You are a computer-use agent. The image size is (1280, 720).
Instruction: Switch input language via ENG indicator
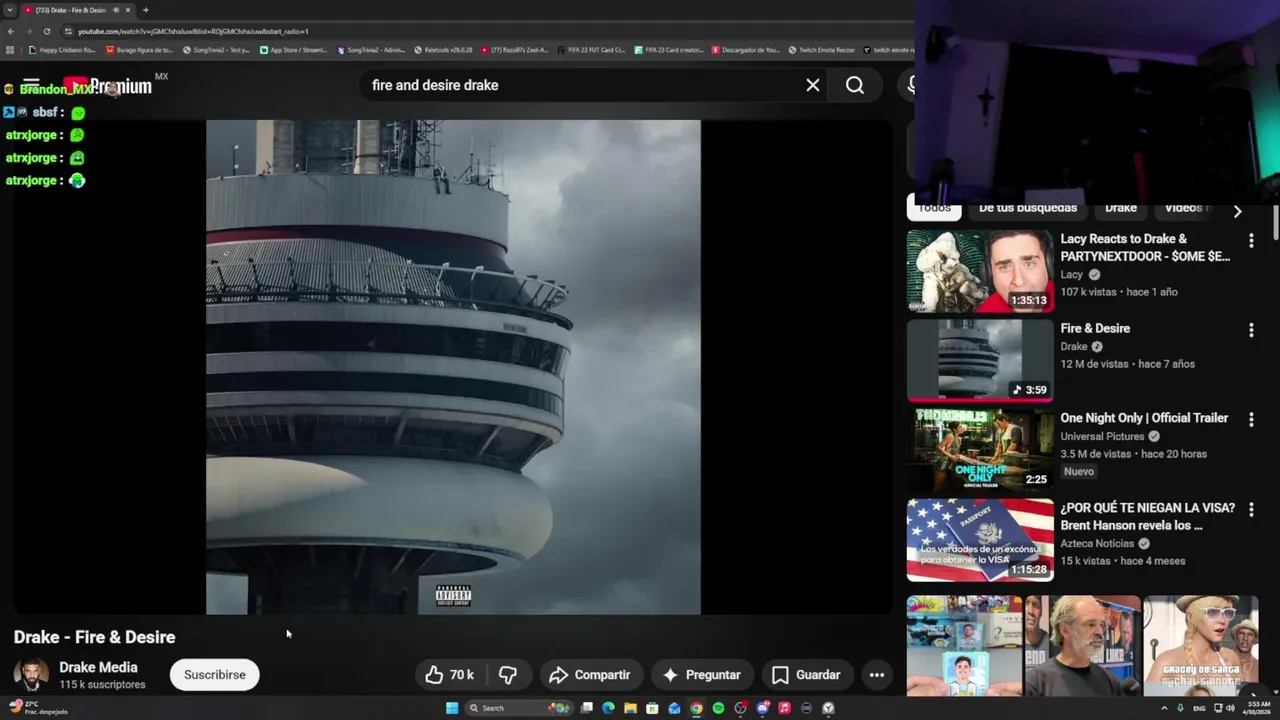click(1199, 708)
